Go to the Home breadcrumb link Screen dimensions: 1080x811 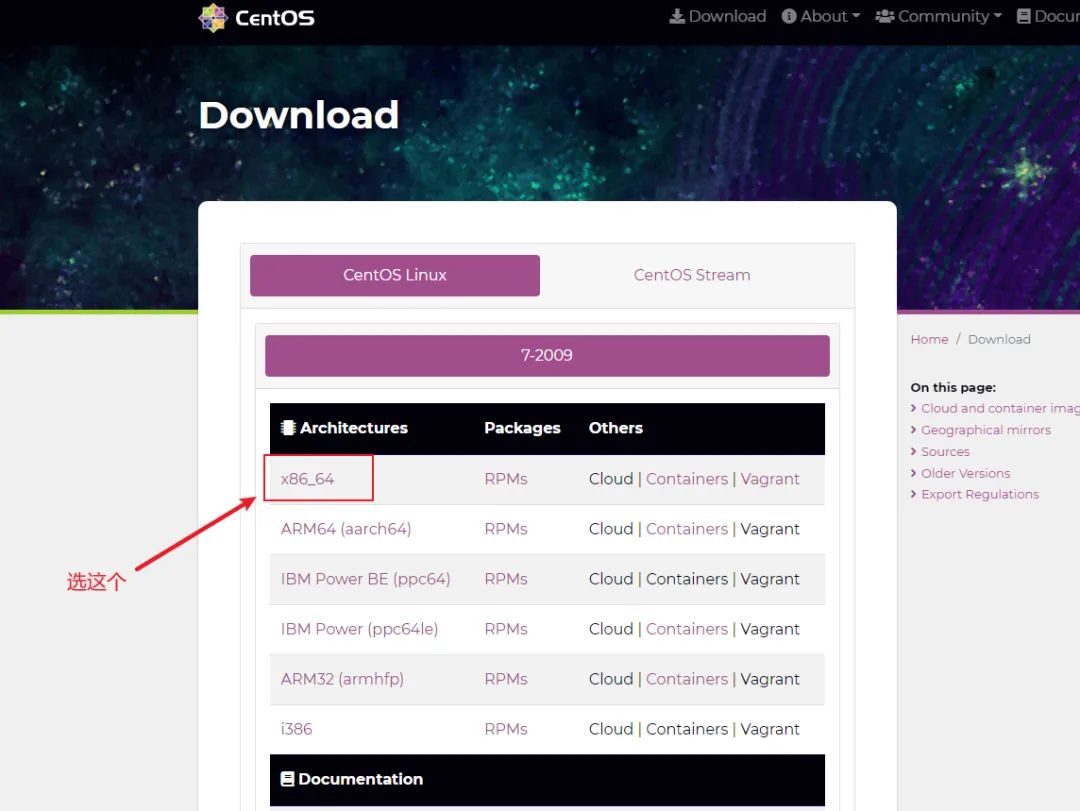point(929,339)
